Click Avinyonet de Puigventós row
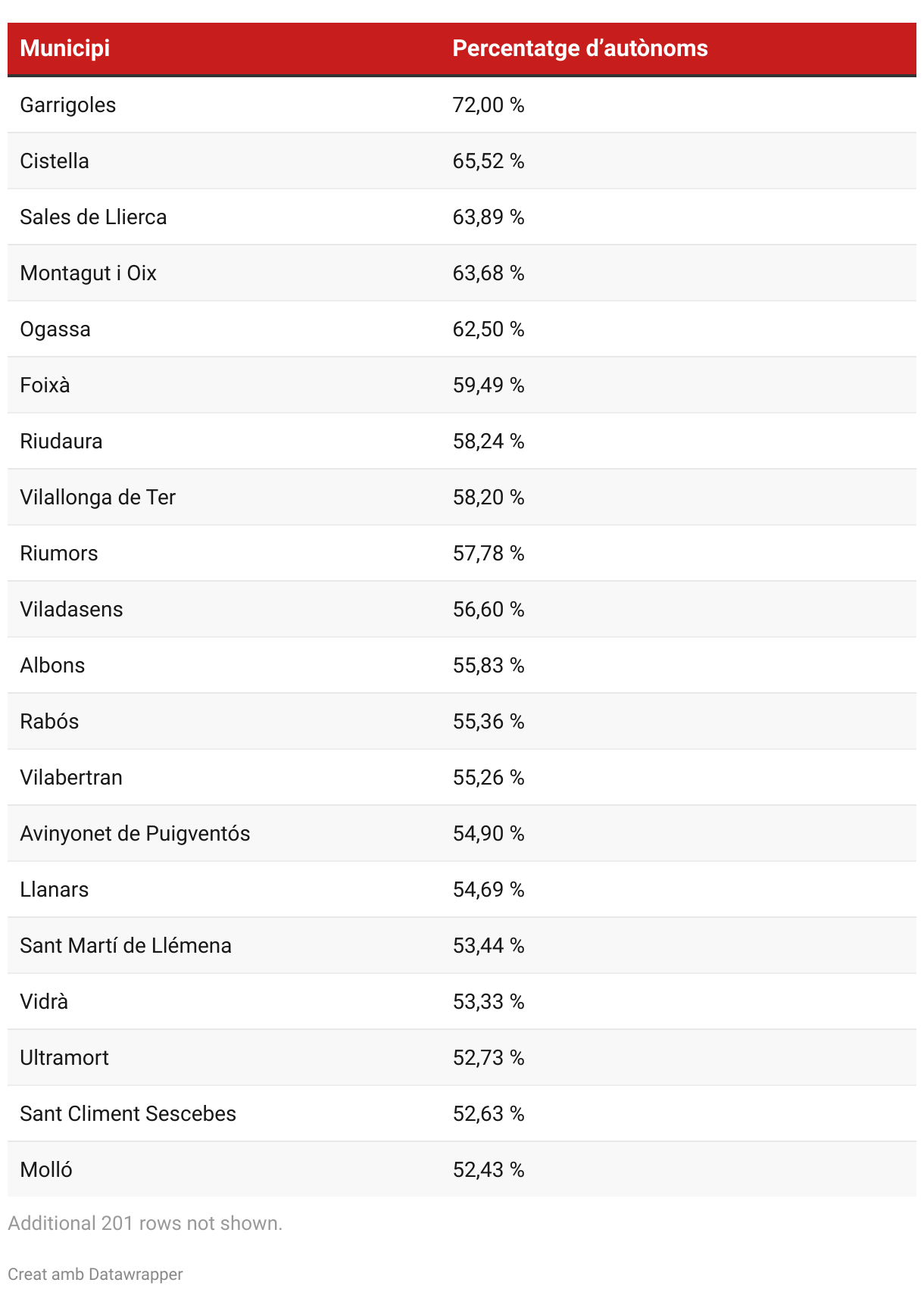The height and width of the screenshot is (1292, 924). [135, 834]
